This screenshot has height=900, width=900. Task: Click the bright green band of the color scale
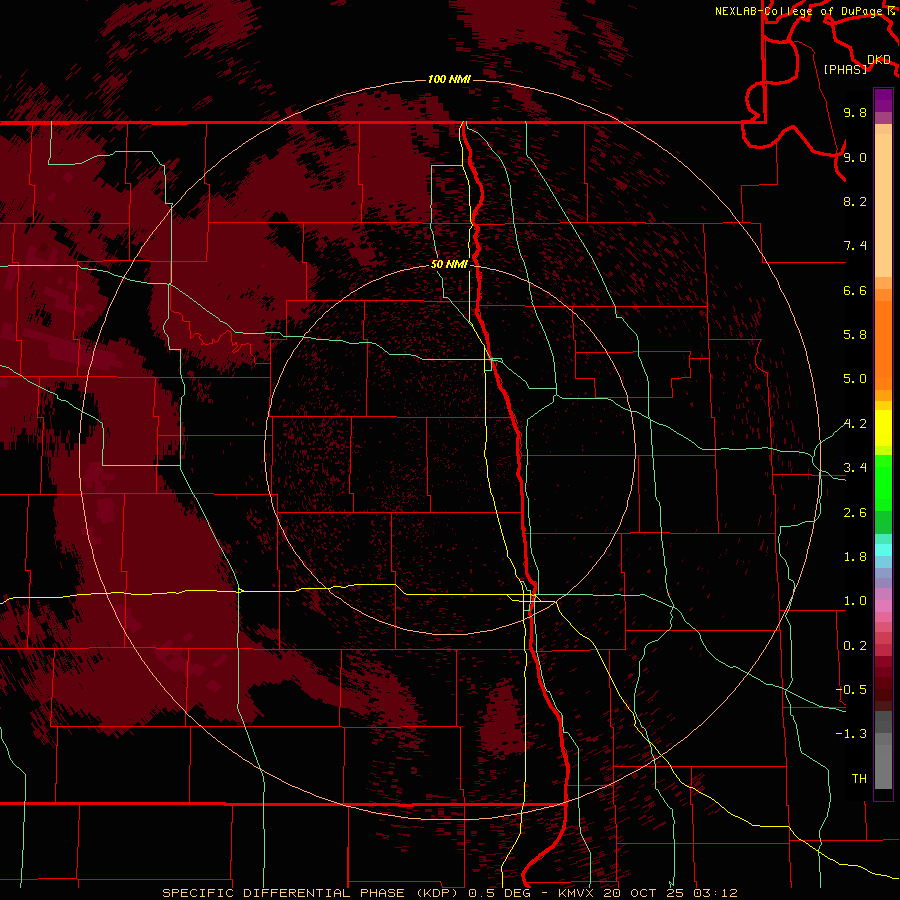883,482
